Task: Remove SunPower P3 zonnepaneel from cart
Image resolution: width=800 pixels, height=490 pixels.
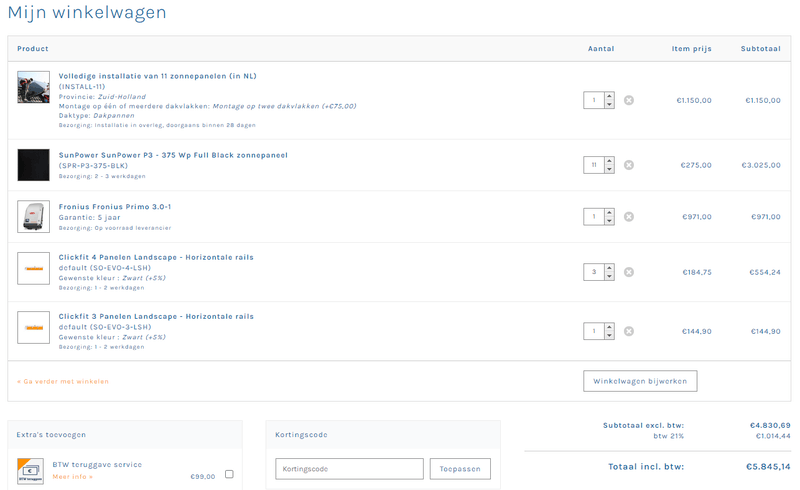Action: click(x=629, y=165)
